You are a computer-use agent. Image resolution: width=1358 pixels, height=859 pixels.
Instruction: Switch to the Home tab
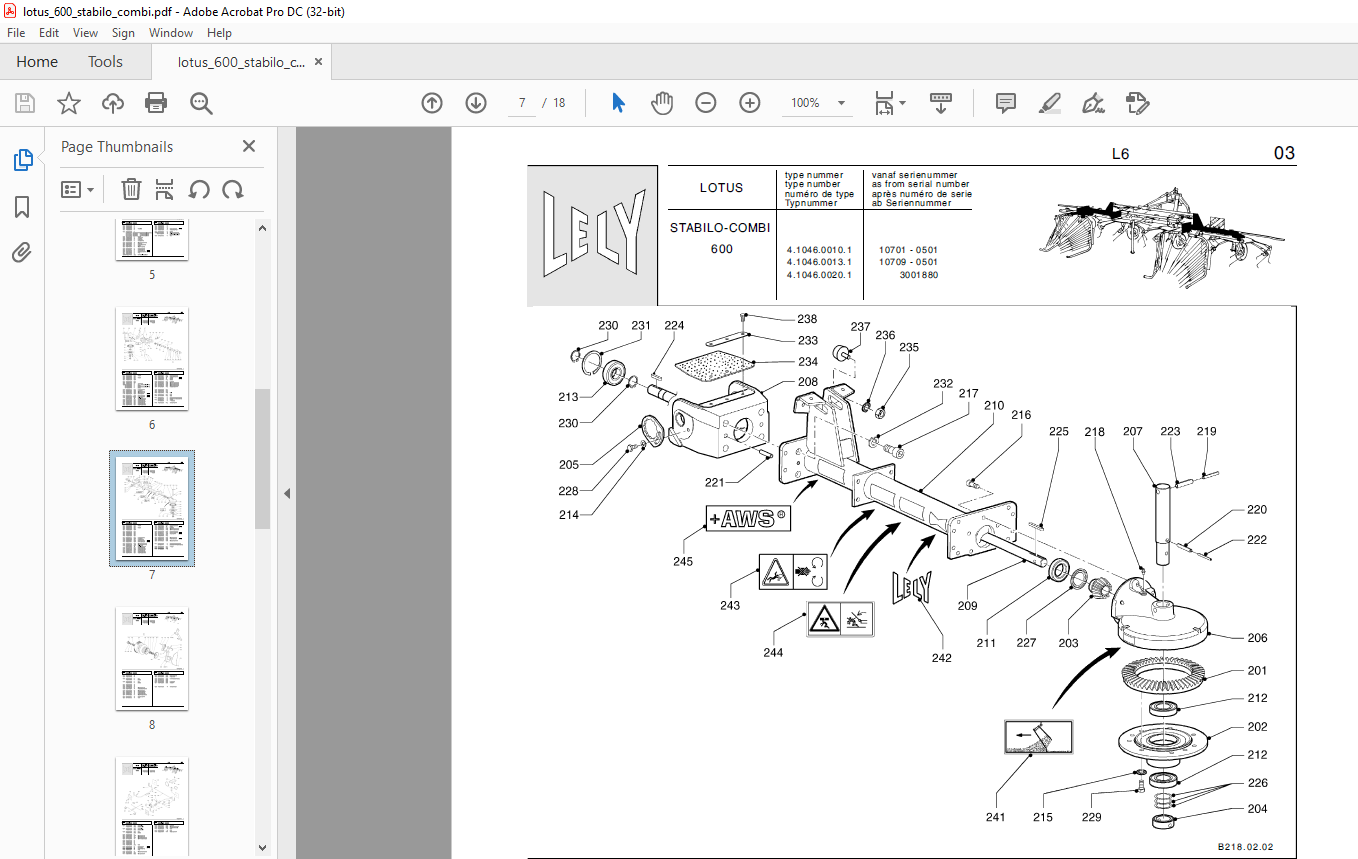[37, 62]
